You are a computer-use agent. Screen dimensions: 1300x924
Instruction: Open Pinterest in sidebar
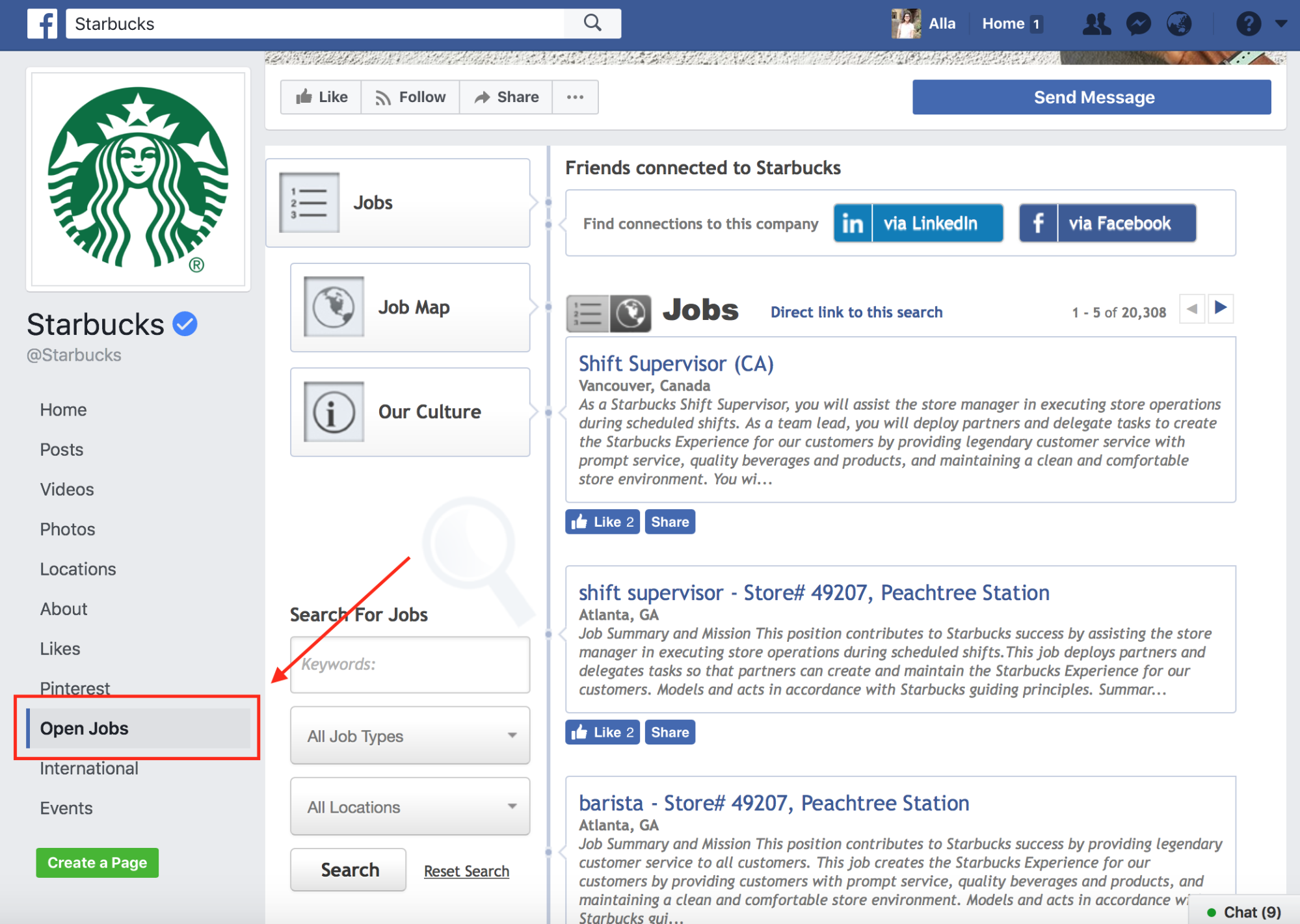pyautogui.click(x=75, y=688)
